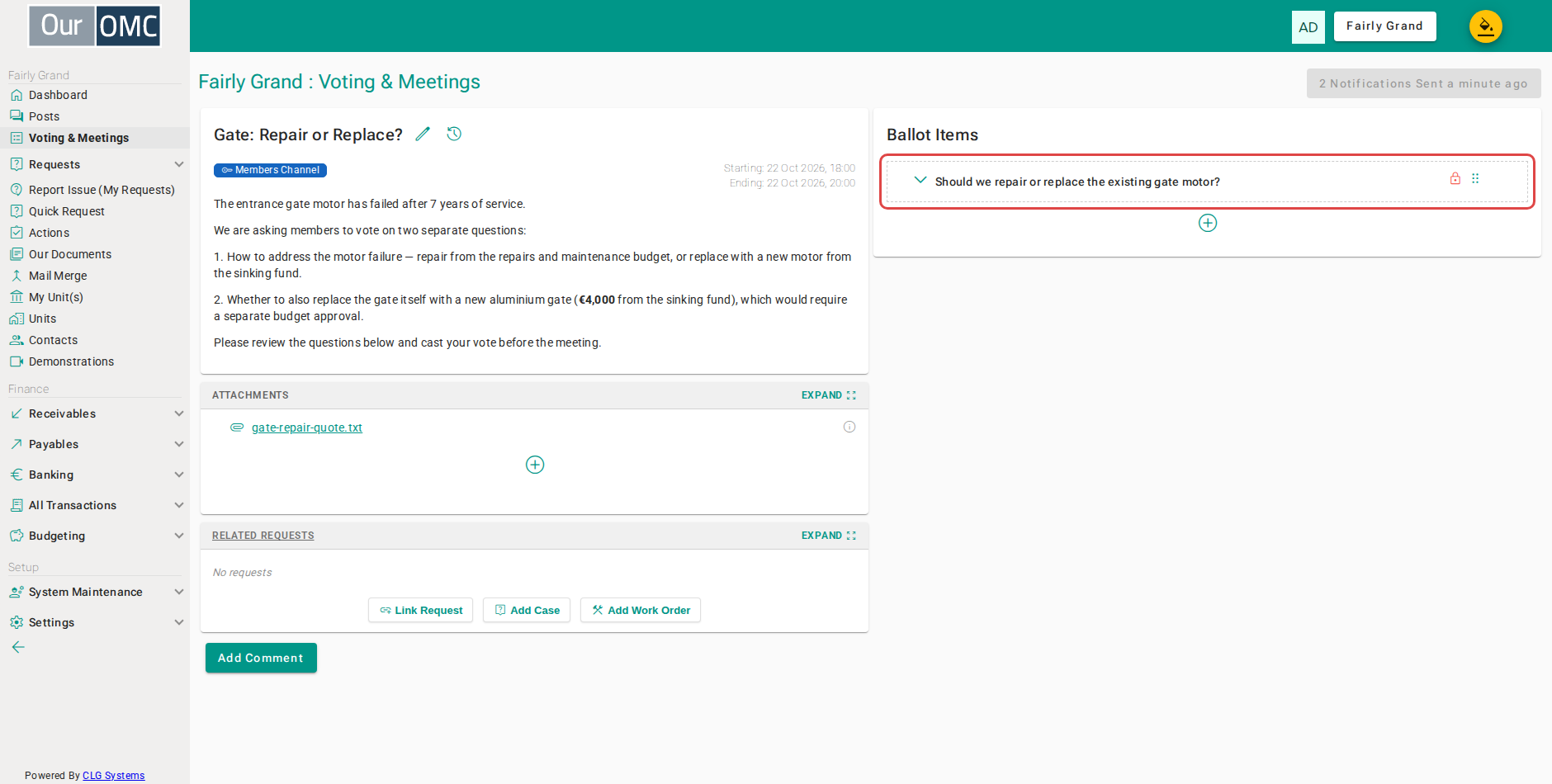Collapse the sidebar with the back arrow
The height and width of the screenshot is (784, 1552).
click(x=18, y=647)
